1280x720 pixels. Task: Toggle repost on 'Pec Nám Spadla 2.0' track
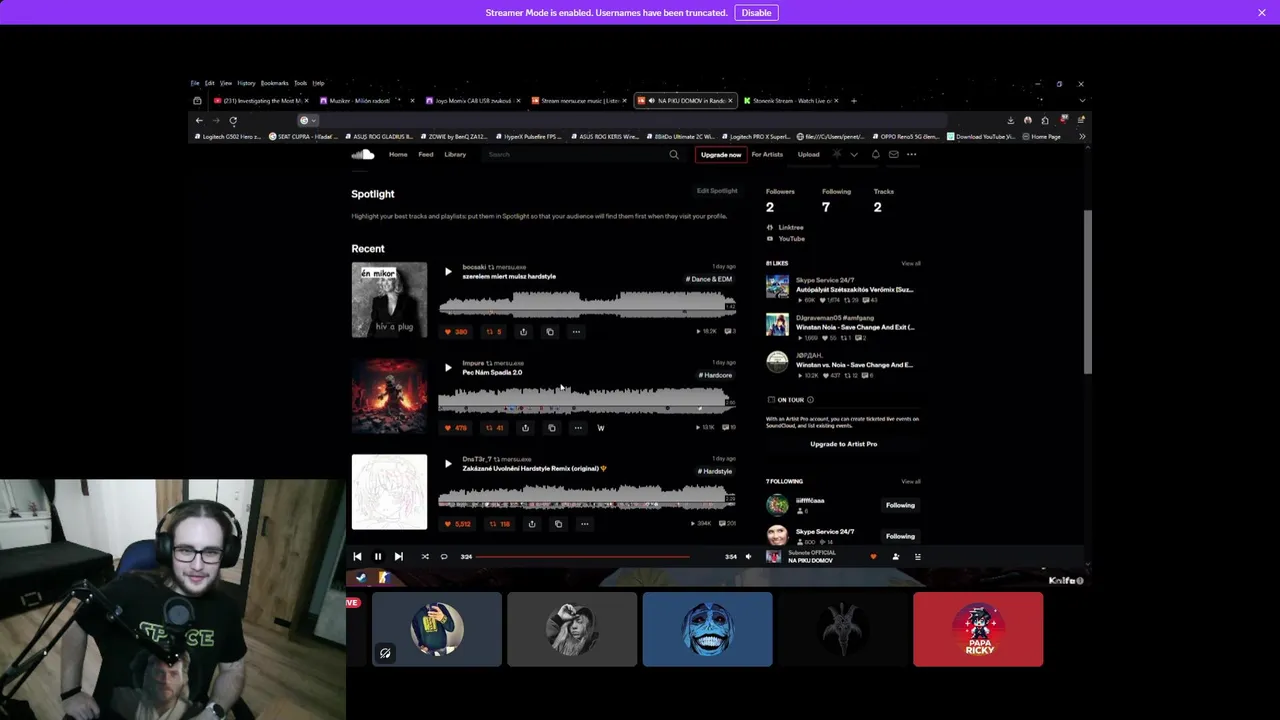(495, 428)
